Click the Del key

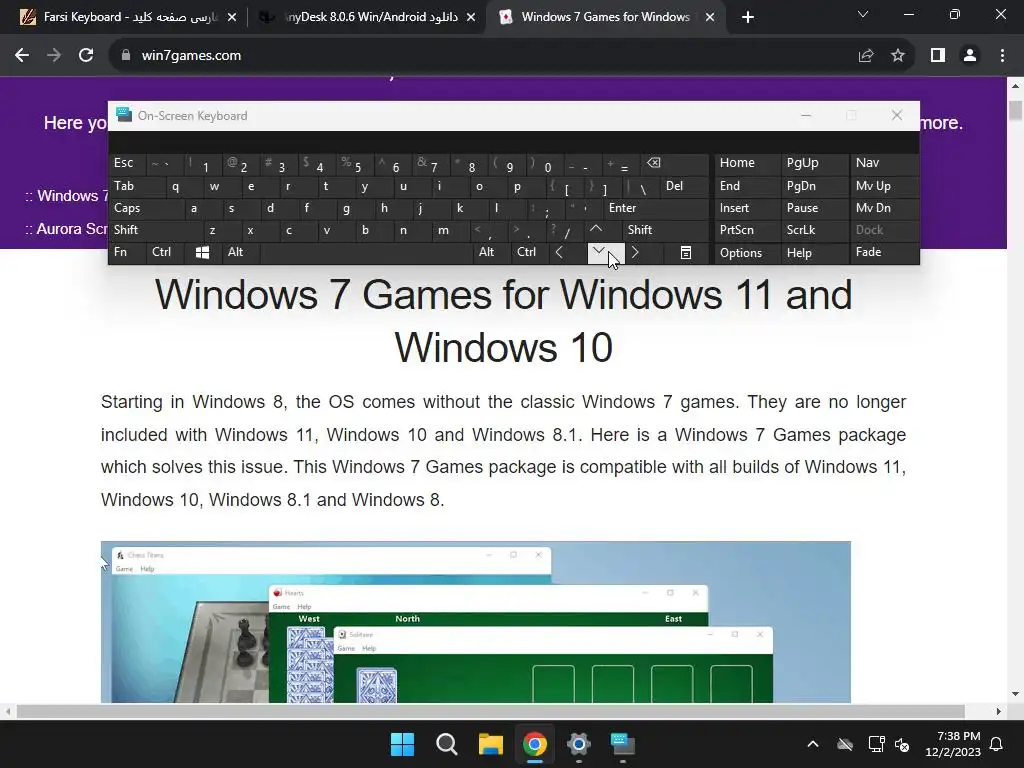685,186
